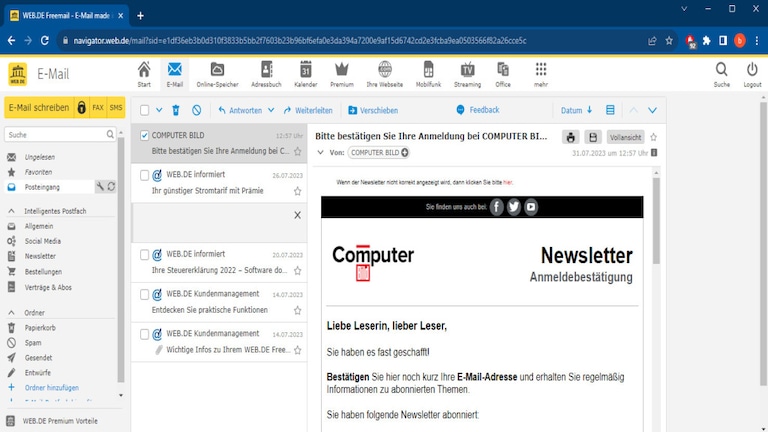Click the print icon in the email header
768x432 pixels.
pos(570,137)
